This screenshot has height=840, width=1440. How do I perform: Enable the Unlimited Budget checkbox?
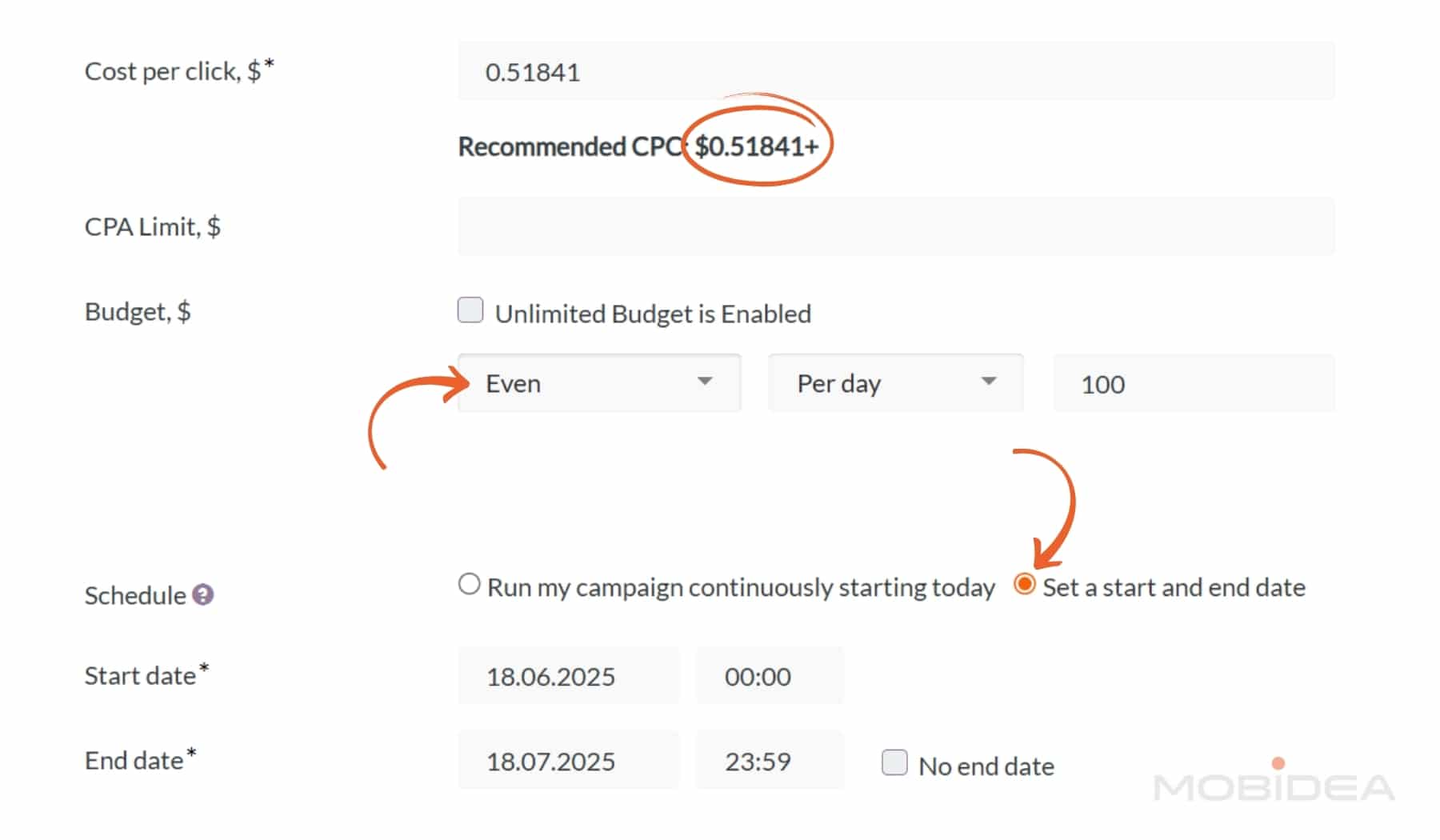coord(470,310)
